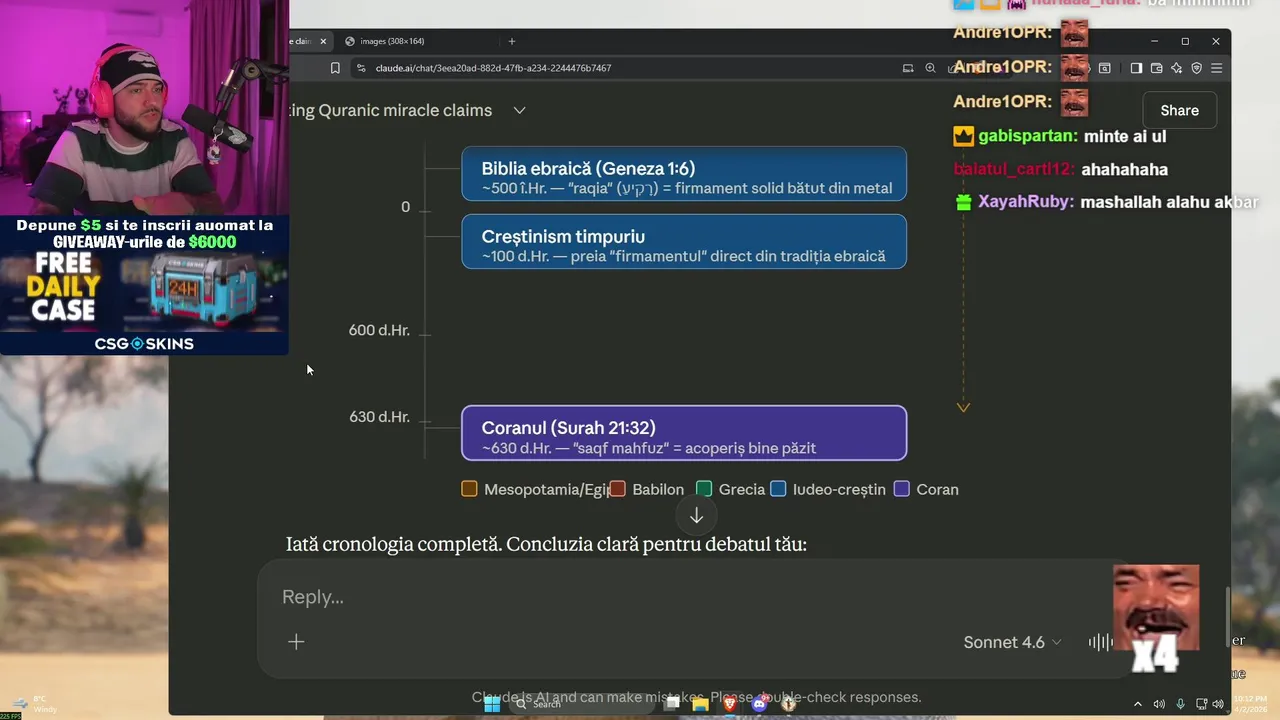Image resolution: width=1280 pixels, height=720 pixels.
Task: Click the Babilon red legend swatch
Action: 617,489
